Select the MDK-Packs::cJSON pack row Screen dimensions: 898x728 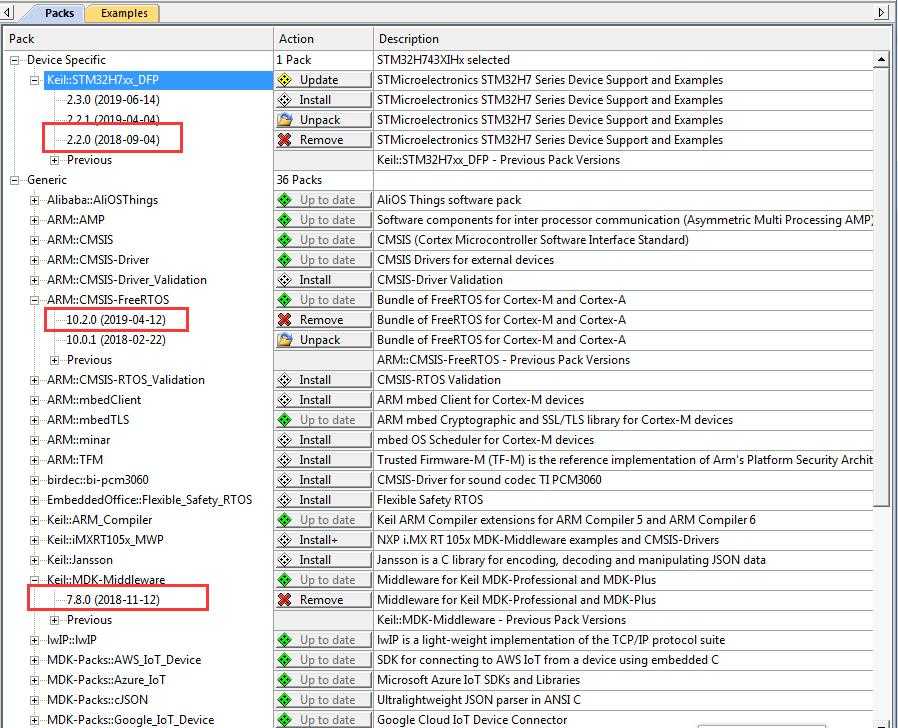(x=97, y=700)
